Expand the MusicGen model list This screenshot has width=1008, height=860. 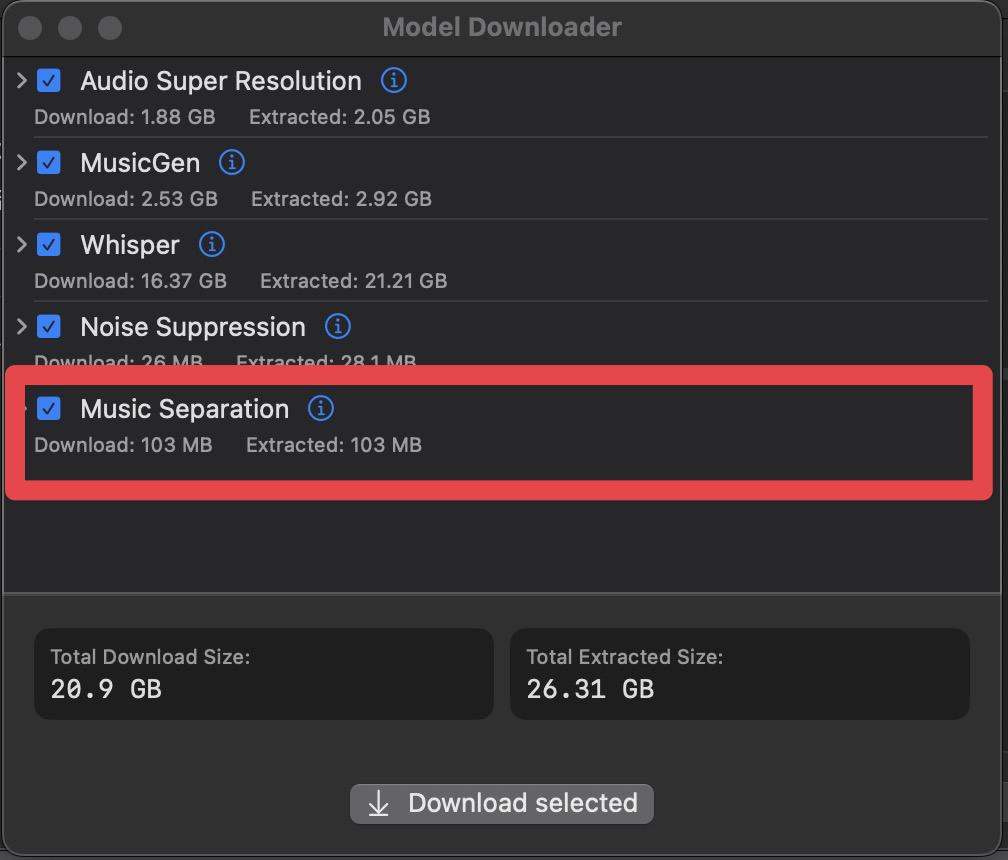pyautogui.click(x=21, y=162)
